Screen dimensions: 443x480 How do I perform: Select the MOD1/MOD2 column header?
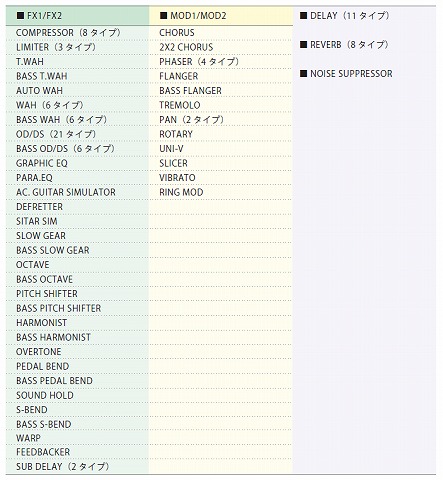[221, 16]
